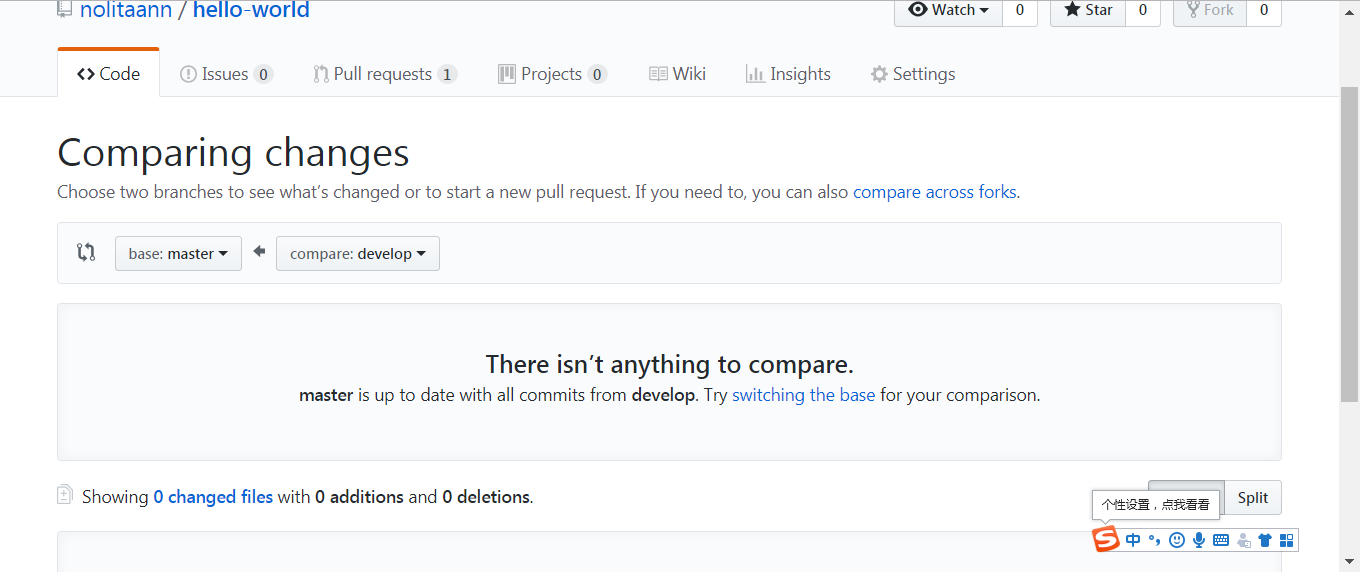Viewport: 1360px width, 572px height.
Task: Click the switching the base link
Action: tap(803, 395)
